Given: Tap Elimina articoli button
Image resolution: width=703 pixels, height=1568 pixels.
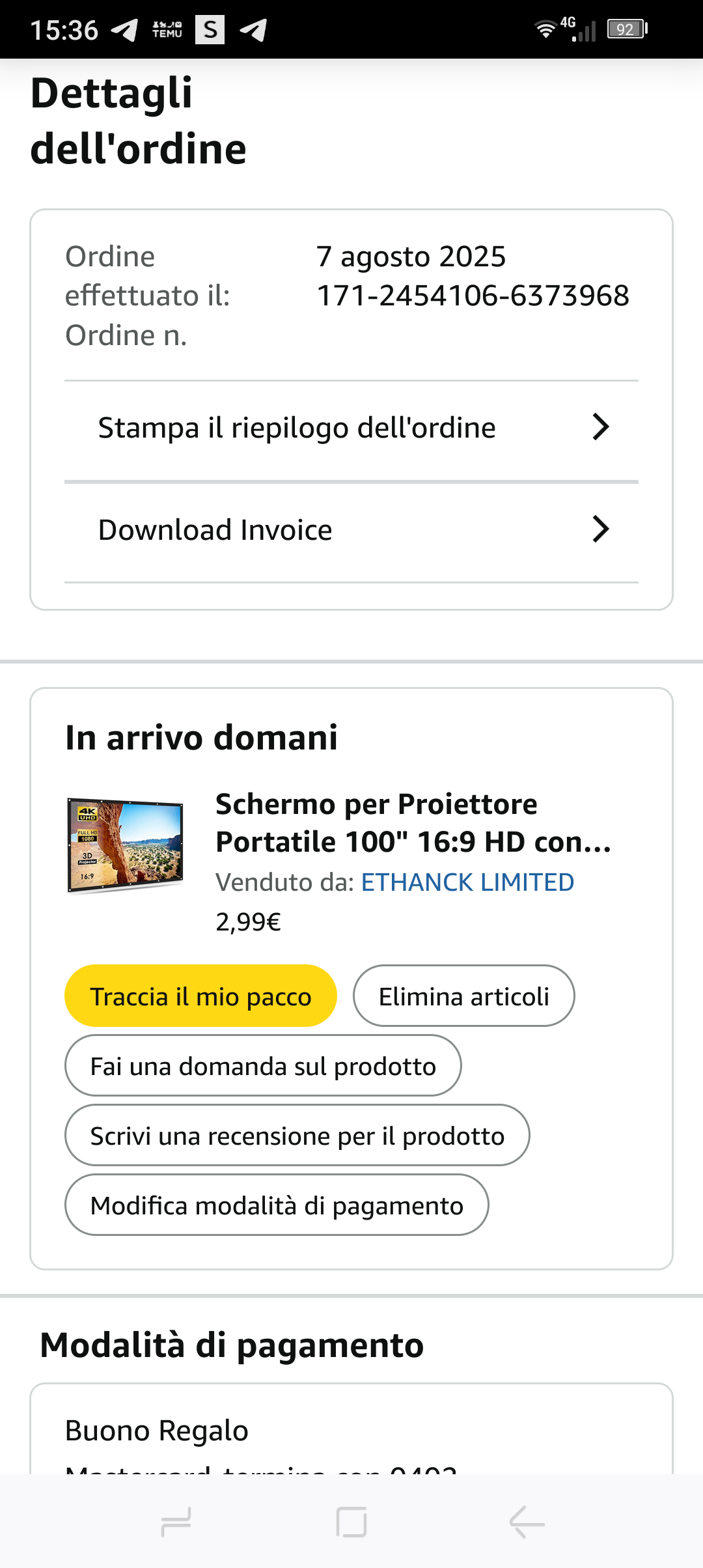Looking at the screenshot, I should [463, 996].
